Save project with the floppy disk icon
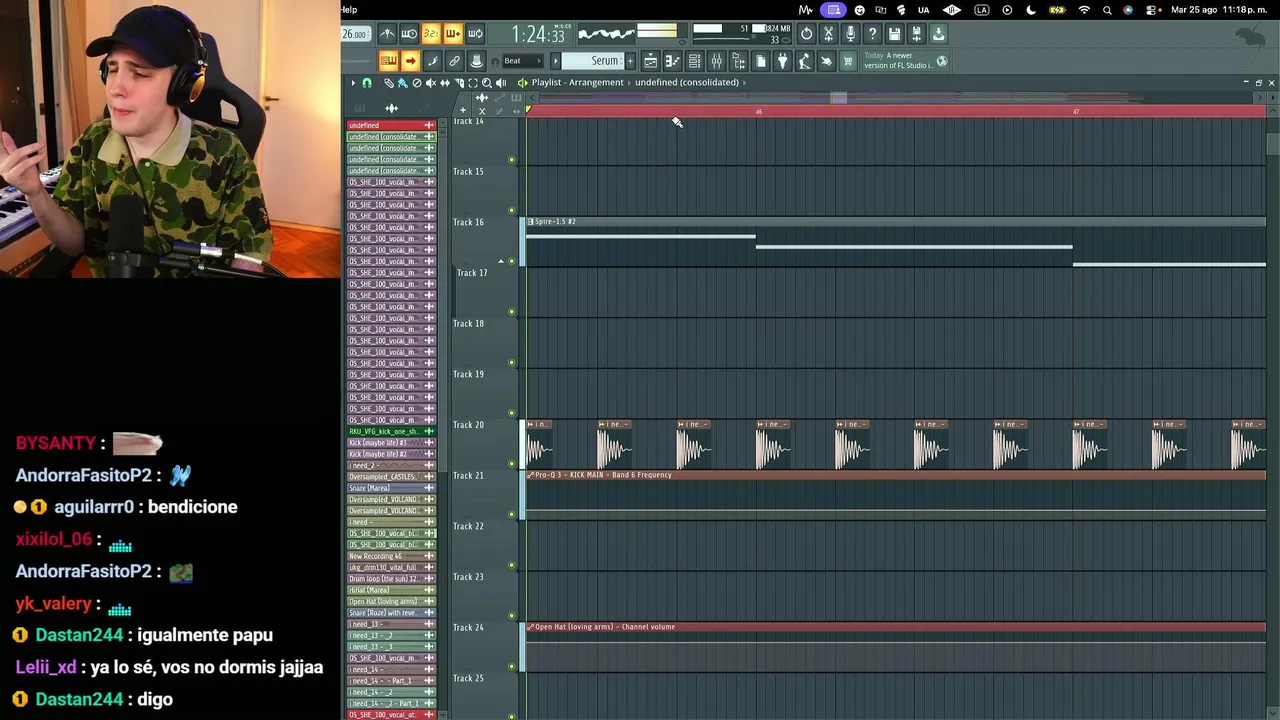Image resolution: width=1280 pixels, height=720 pixels. tap(895, 34)
